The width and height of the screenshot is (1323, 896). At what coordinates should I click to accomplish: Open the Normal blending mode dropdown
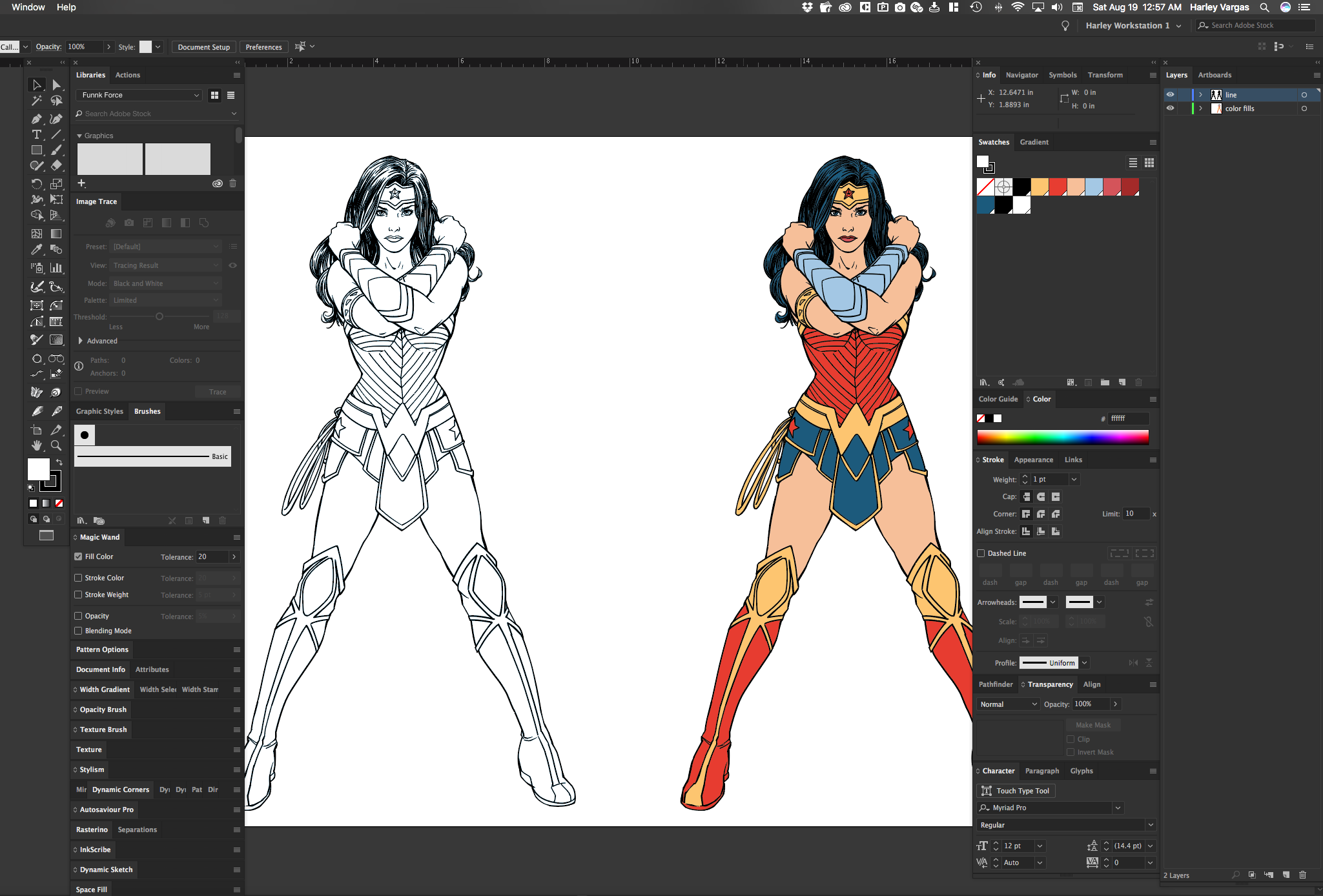(1008, 704)
